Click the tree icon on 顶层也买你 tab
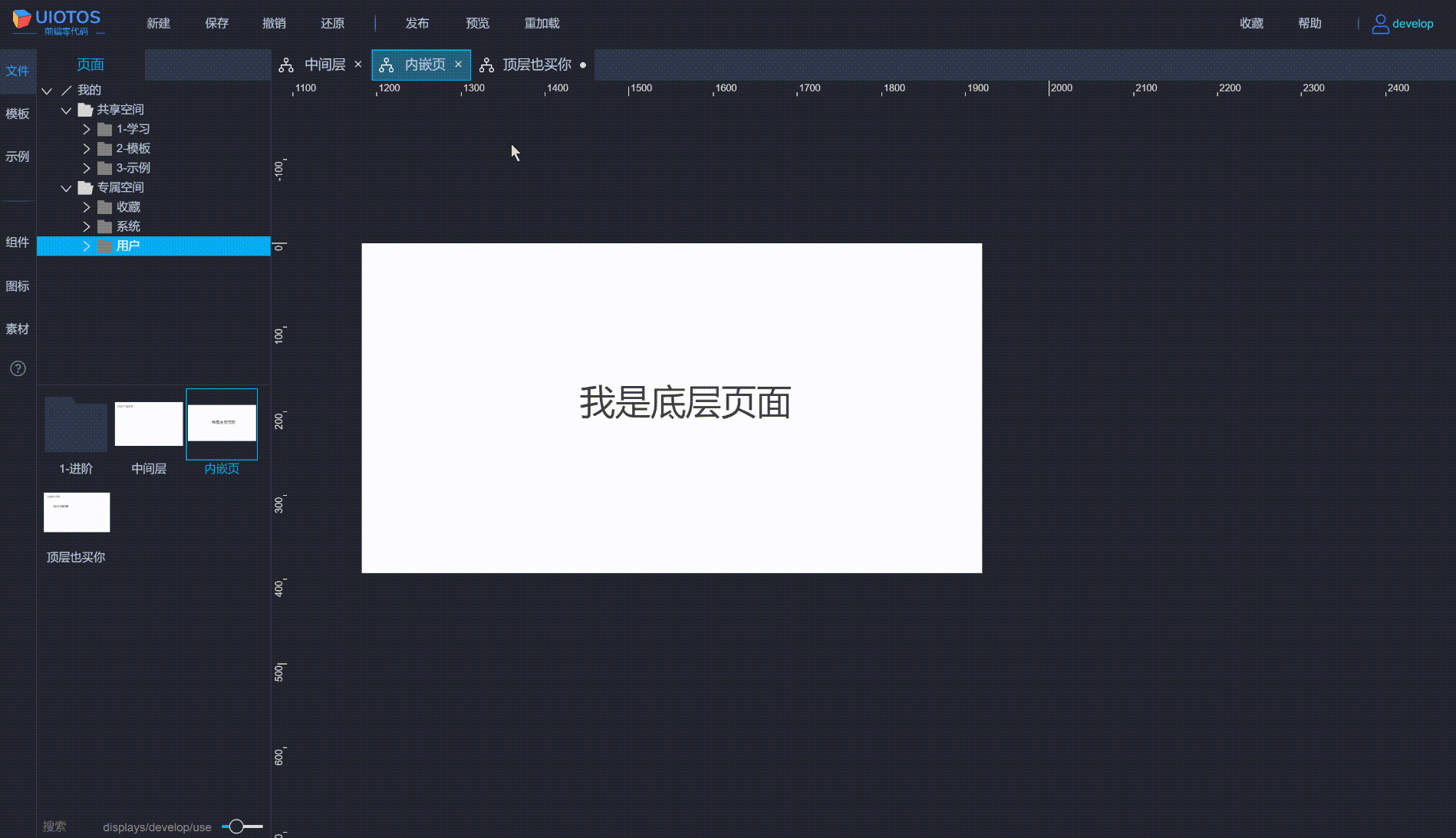The height and width of the screenshot is (838, 1456). [486, 65]
